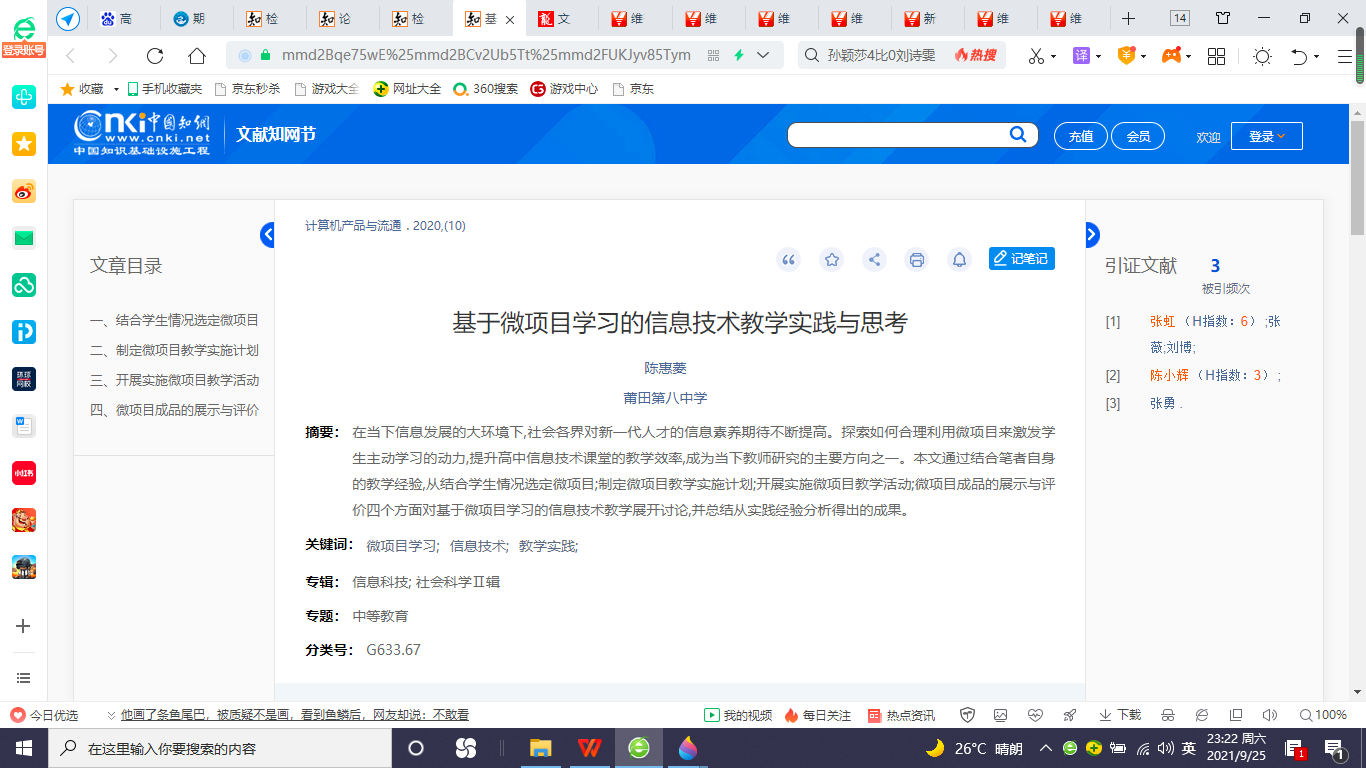
Task: Click keyword 教学实践
Action: click(x=548, y=546)
